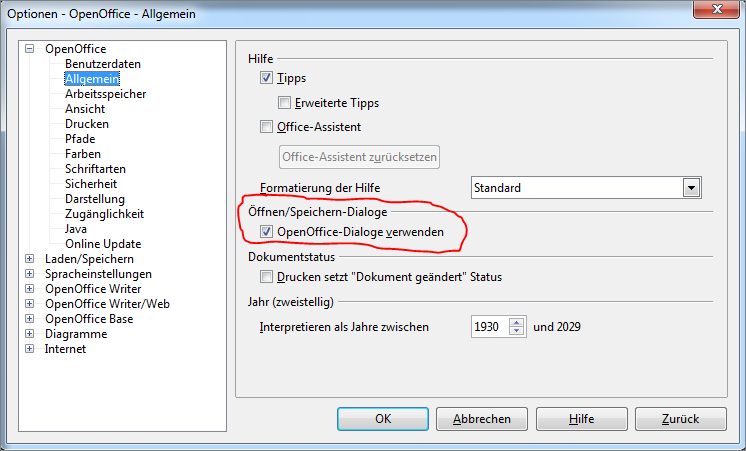This screenshot has width=746, height=451.
Task: Select Sicherheit in the tree
Action: (x=91, y=184)
